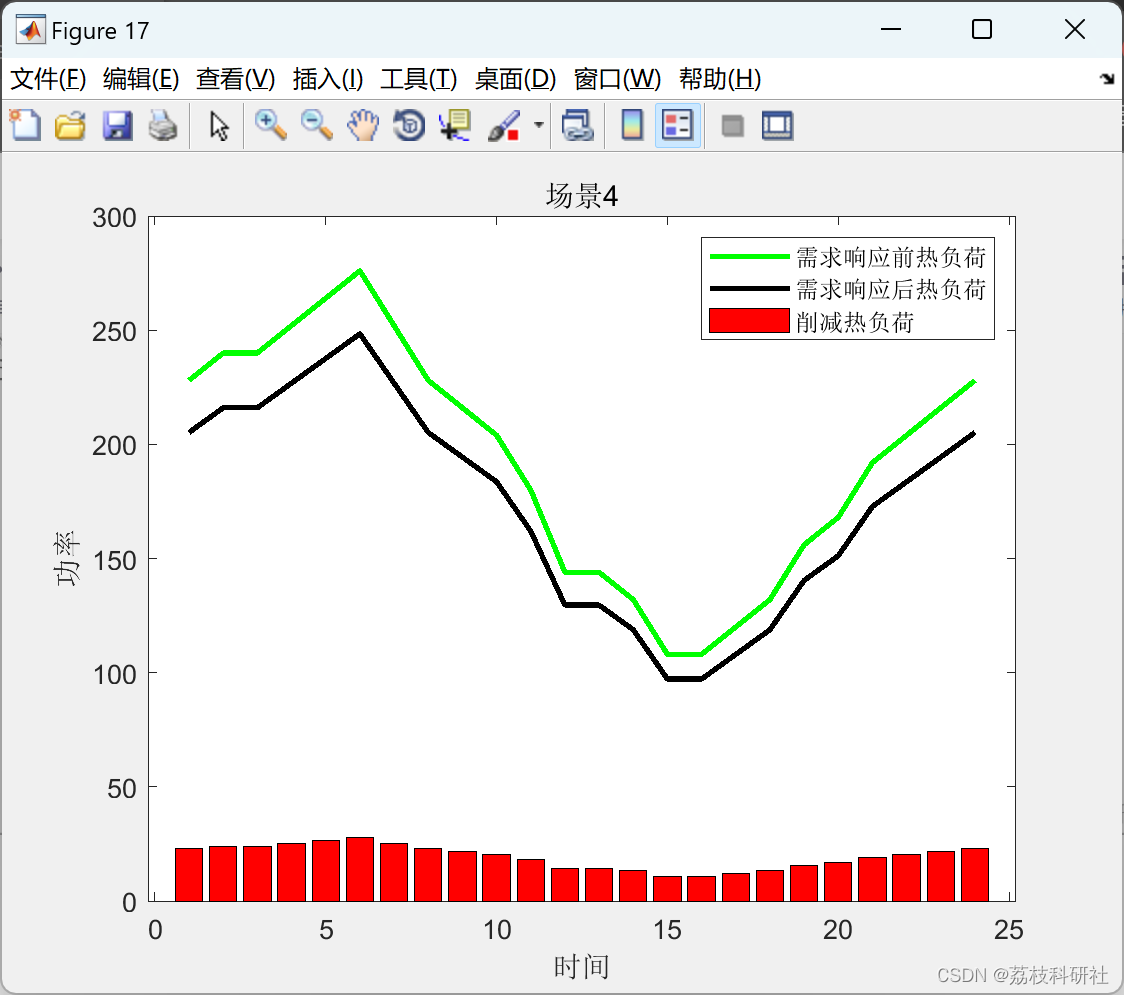Toggle the Insert Legend button
This screenshot has height=995, width=1124.
677,125
